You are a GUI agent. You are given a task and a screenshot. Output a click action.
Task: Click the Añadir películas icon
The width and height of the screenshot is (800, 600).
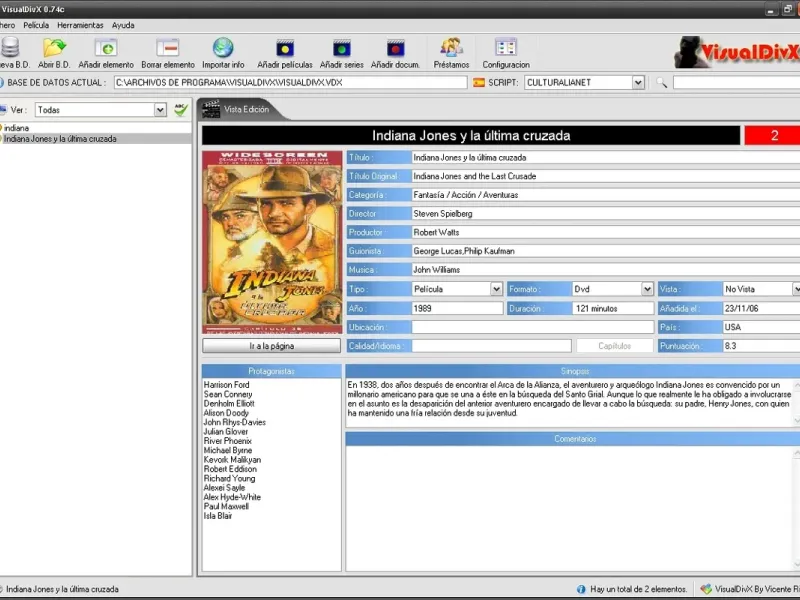point(285,47)
